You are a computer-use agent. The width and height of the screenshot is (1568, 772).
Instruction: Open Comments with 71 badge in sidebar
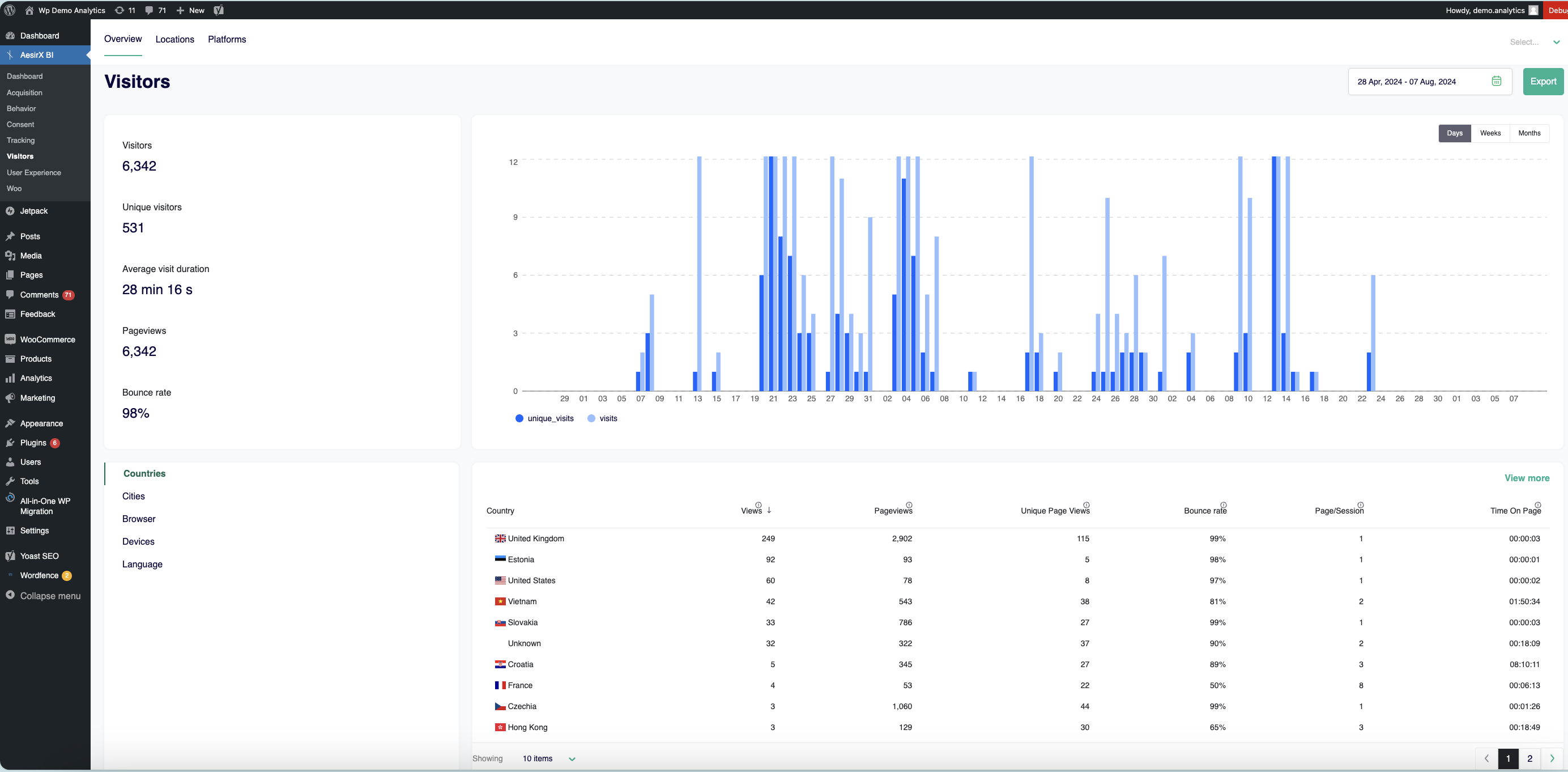[x=45, y=295]
